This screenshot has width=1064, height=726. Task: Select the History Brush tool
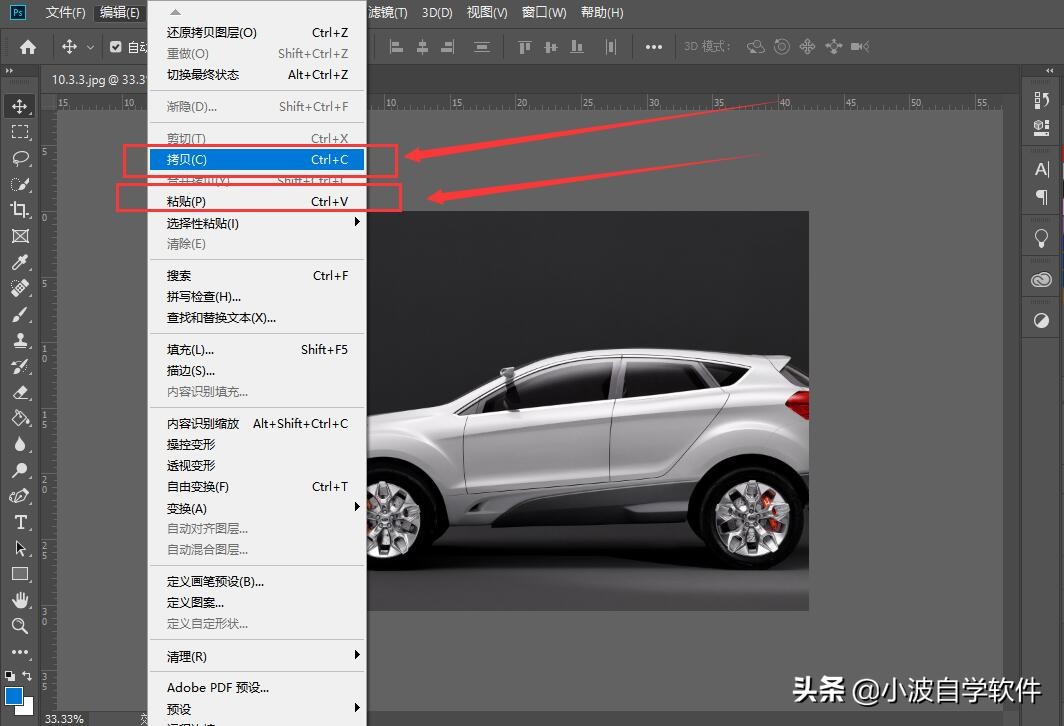pyautogui.click(x=20, y=366)
